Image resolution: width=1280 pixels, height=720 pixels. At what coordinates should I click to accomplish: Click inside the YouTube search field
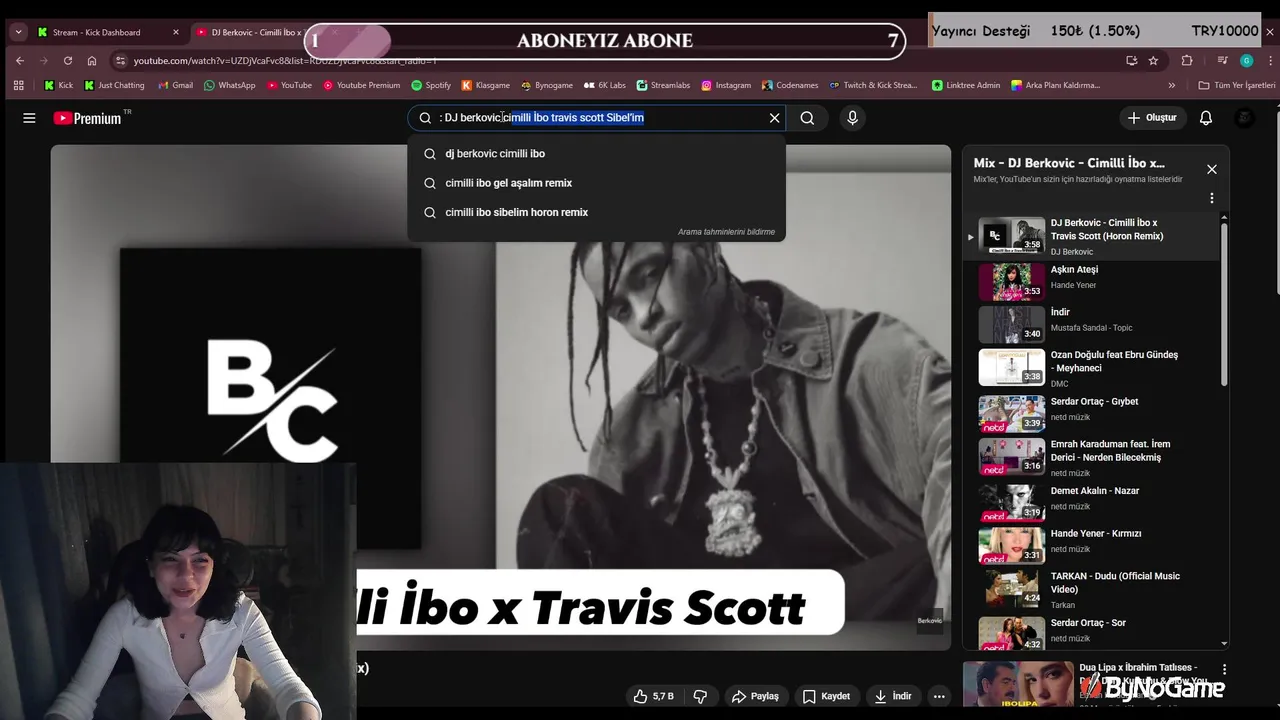596,118
